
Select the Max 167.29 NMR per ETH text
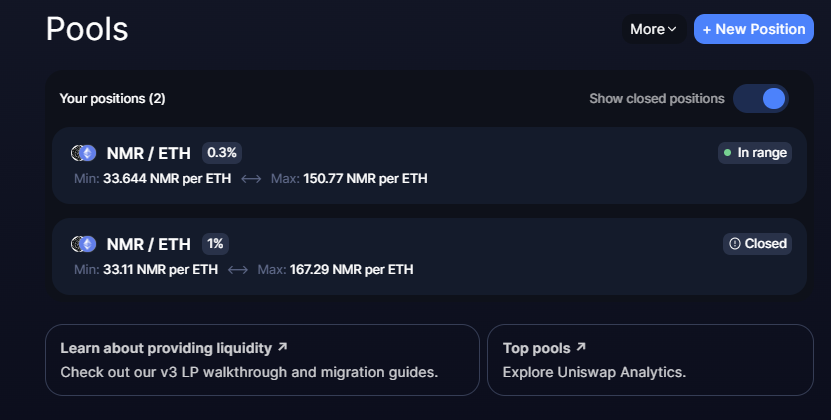click(x=335, y=269)
